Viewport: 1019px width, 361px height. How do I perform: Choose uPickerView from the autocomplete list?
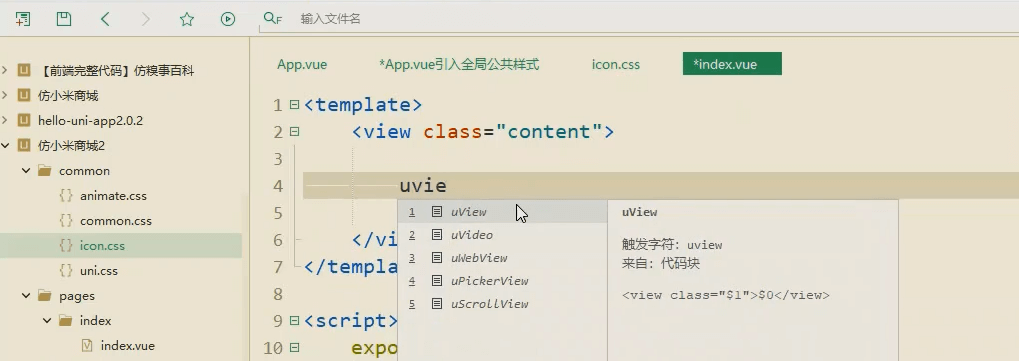click(x=502, y=281)
